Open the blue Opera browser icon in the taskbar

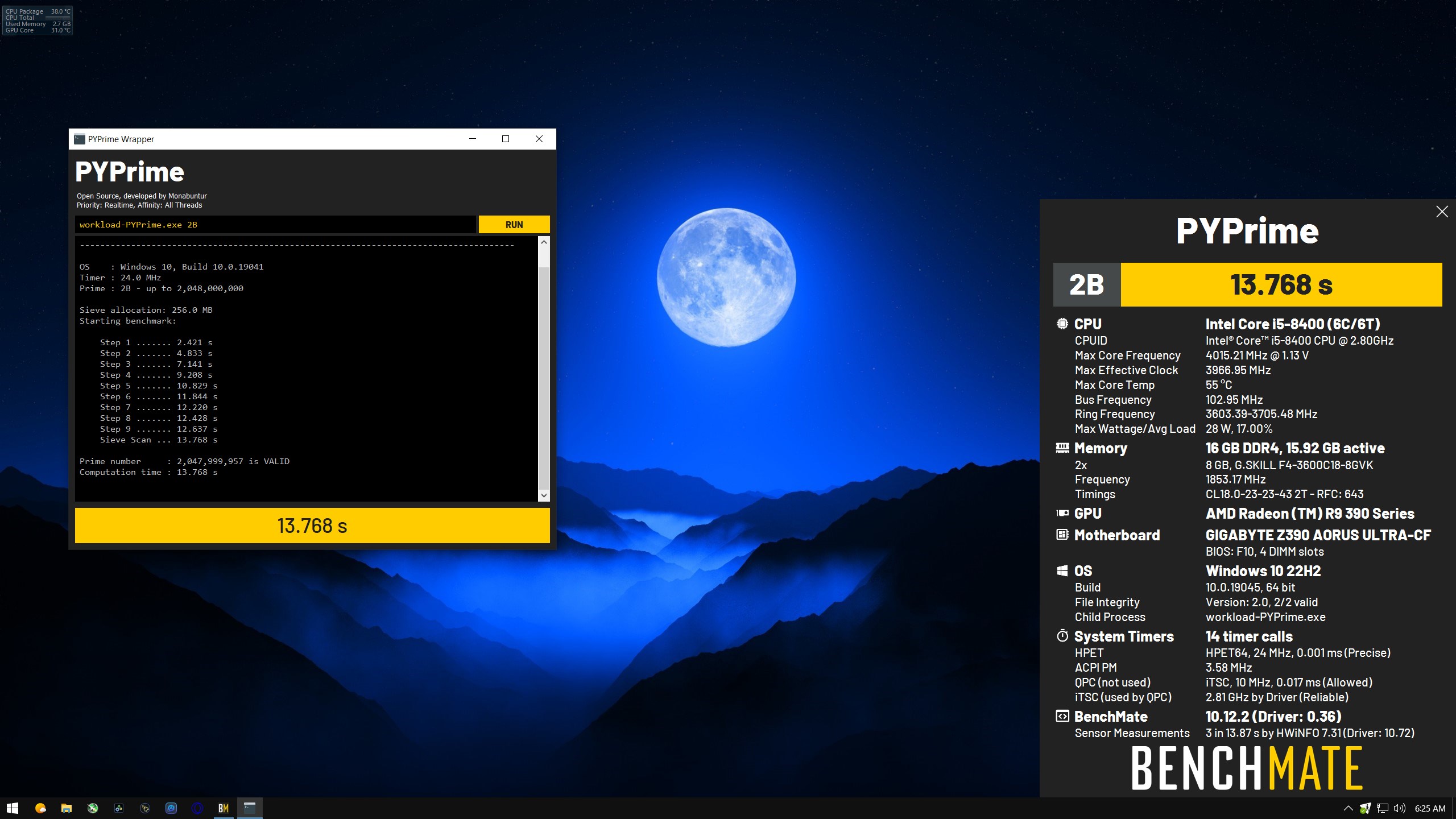point(197,808)
